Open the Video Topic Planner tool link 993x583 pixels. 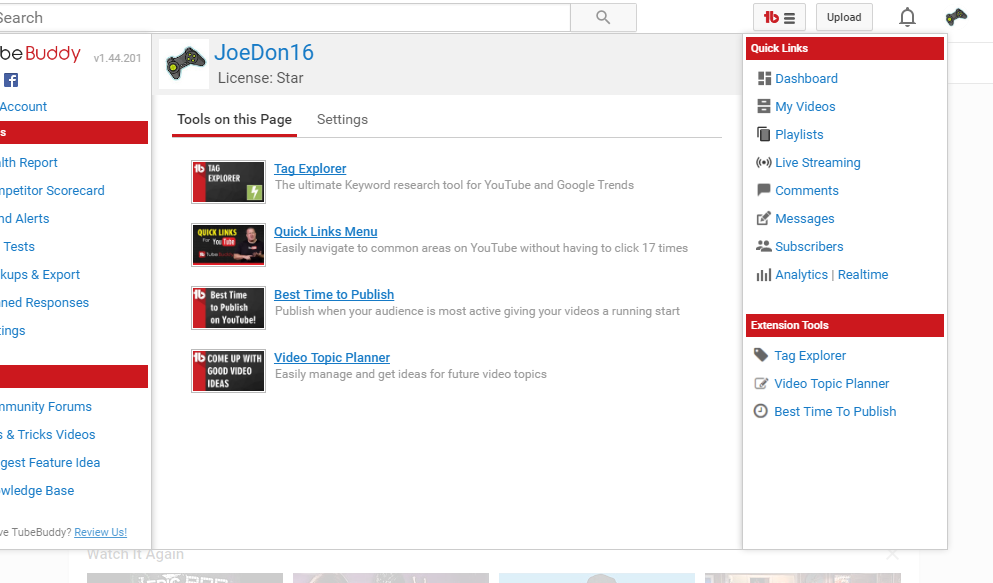[332, 358]
